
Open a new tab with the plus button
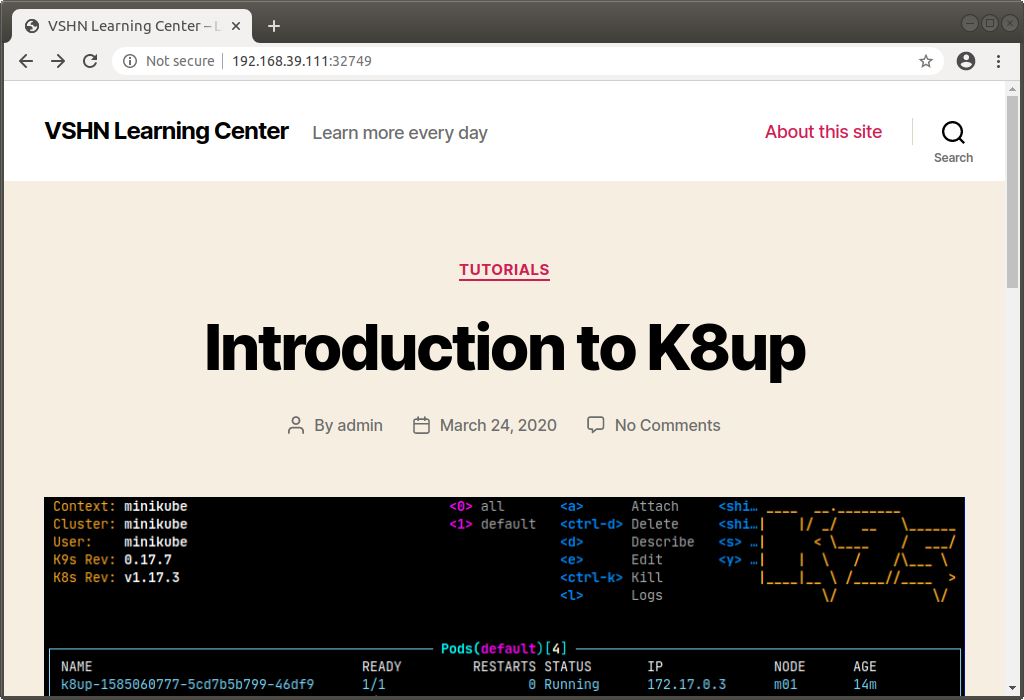[x=274, y=26]
